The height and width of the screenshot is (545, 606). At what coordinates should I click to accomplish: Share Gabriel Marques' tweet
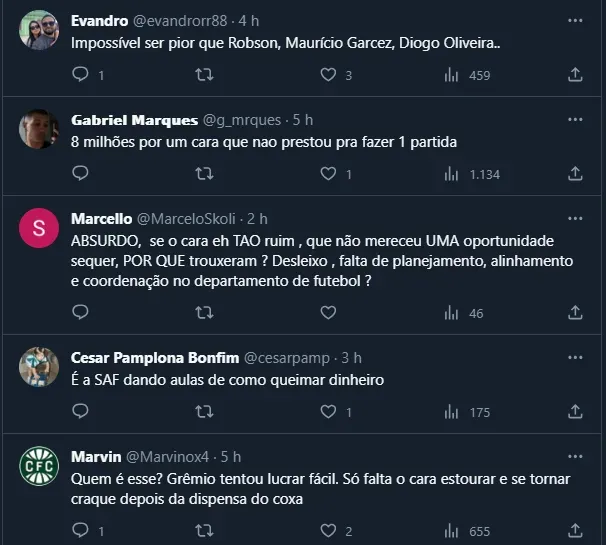(x=575, y=173)
